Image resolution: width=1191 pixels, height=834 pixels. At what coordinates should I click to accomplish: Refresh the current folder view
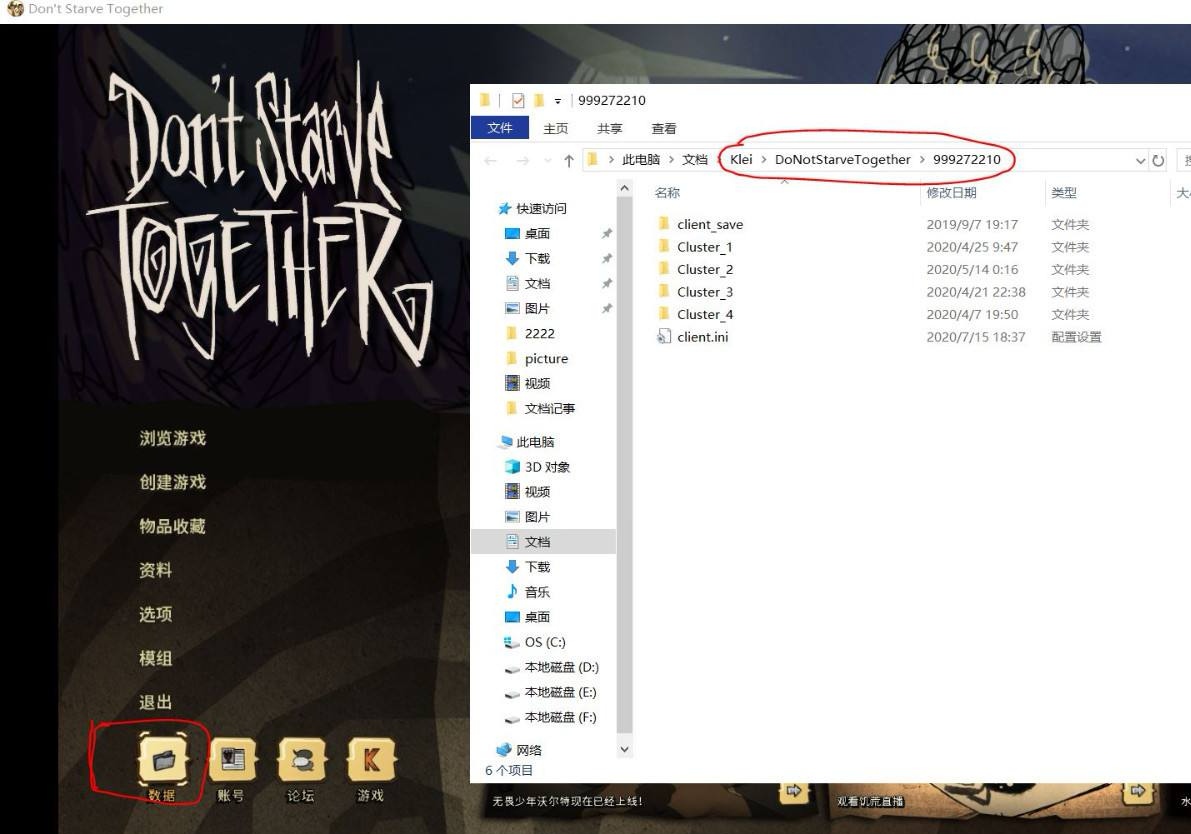click(1158, 160)
